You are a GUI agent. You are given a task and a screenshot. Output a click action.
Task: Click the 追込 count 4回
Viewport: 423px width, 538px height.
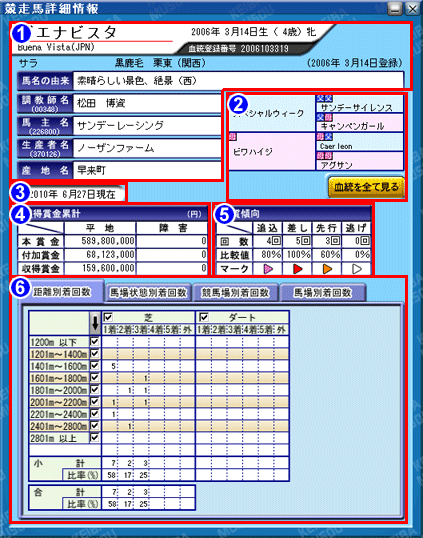[274, 241]
